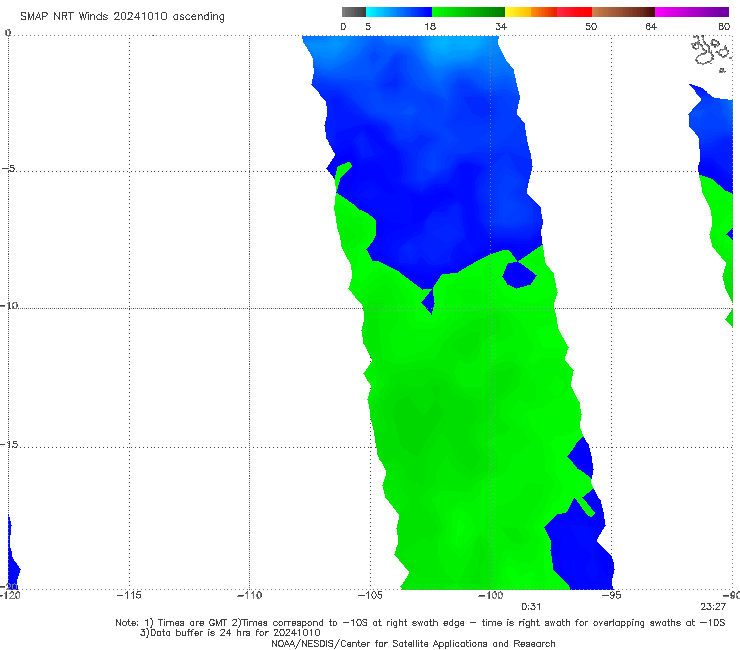Image resolution: width=740 pixels, height=650 pixels.
Task: Click the gray segment of the color bar
Action: pyautogui.click(x=354, y=12)
